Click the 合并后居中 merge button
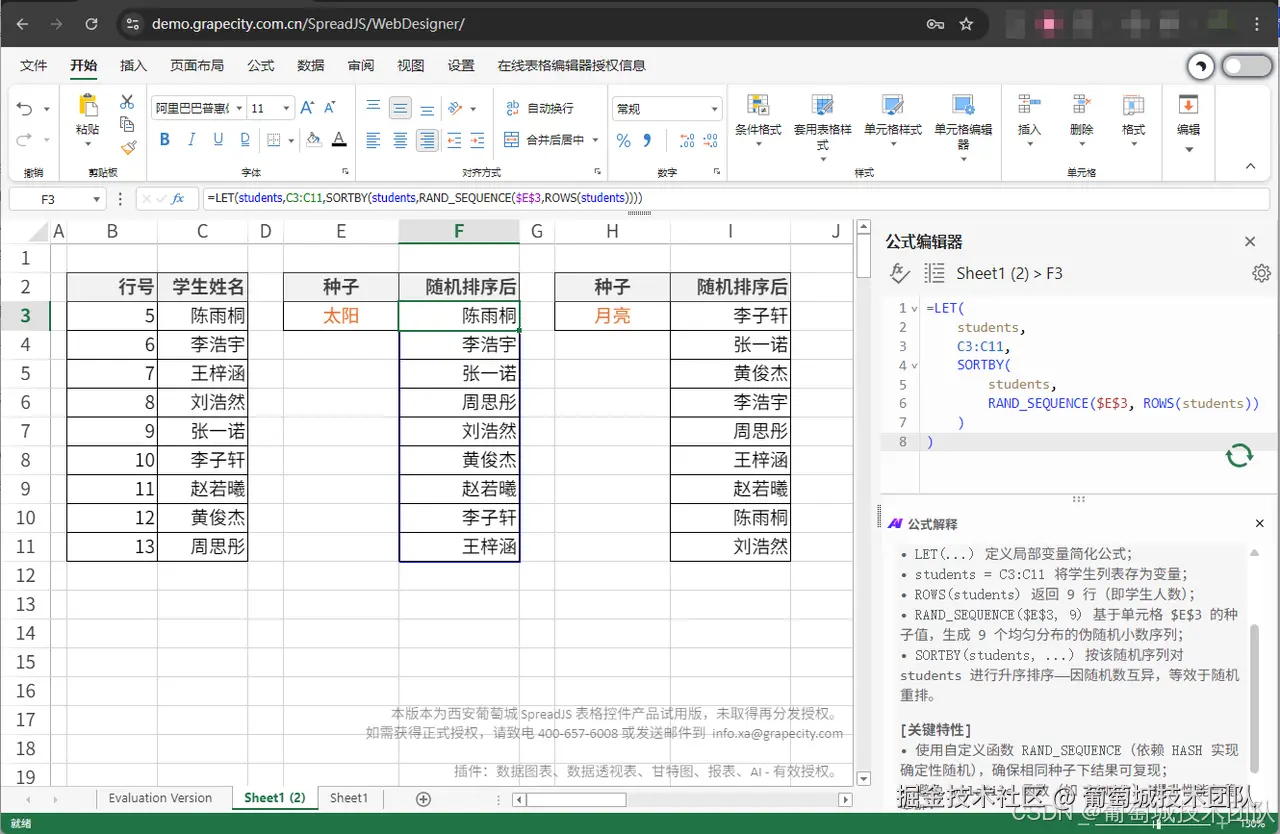This screenshot has width=1280, height=834. pos(544,140)
